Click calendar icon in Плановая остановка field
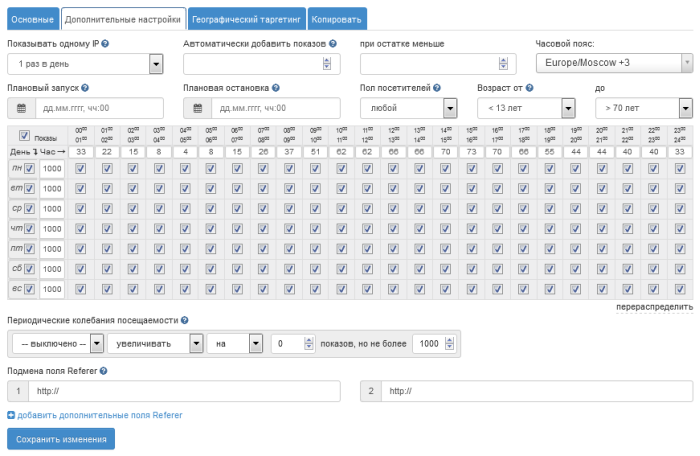 198,108
